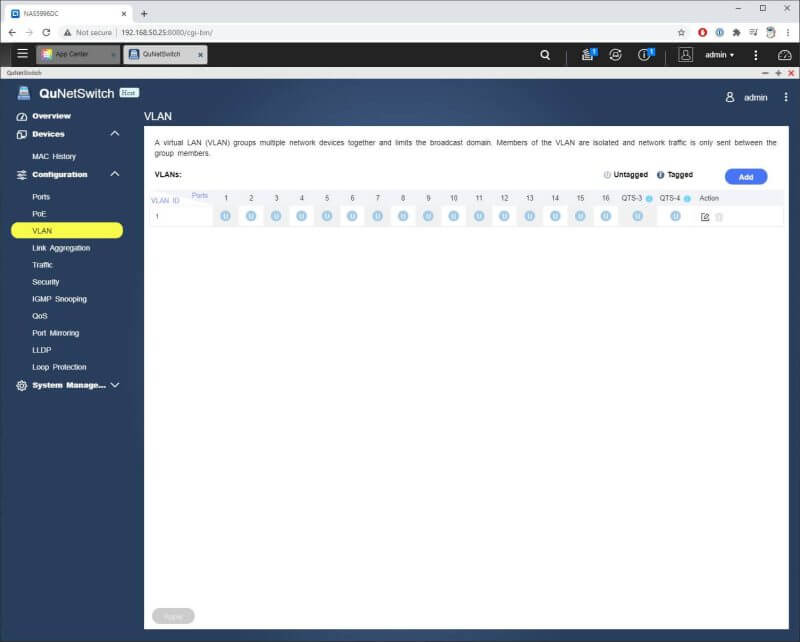800x642 pixels.
Task: Toggle port 2 membership for VLAN 1
Action: [251, 216]
